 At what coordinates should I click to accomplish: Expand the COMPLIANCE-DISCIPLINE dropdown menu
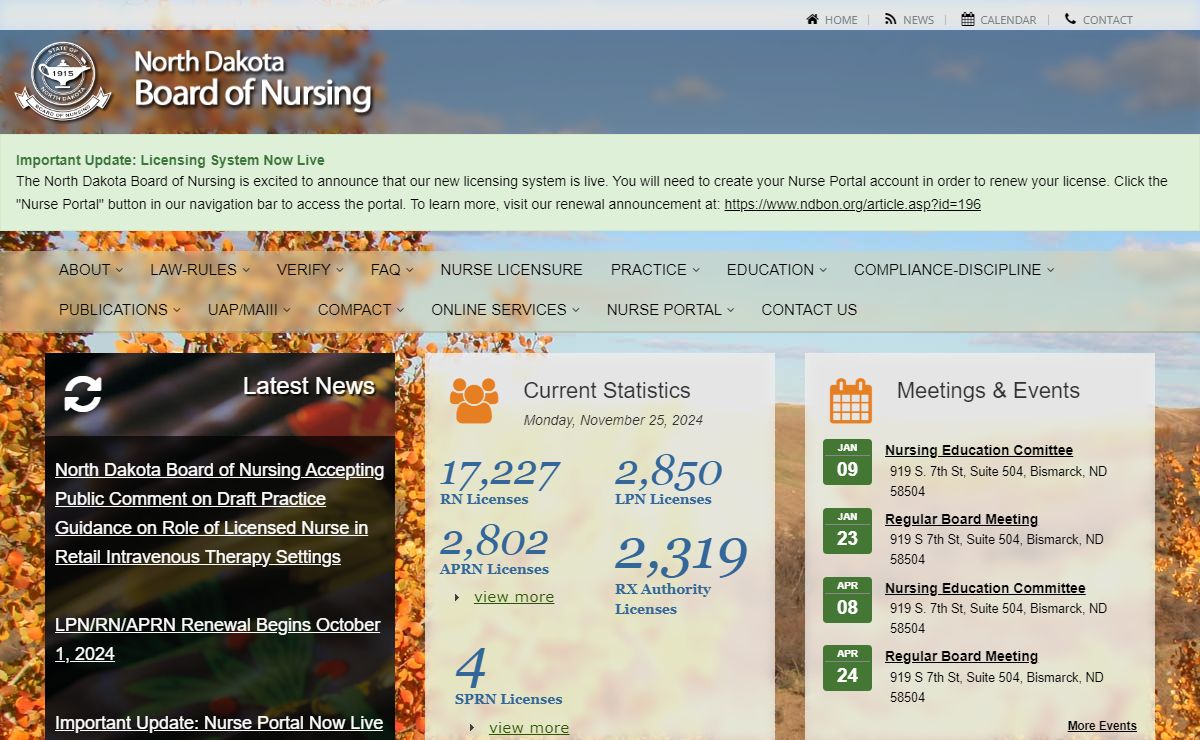click(x=954, y=270)
